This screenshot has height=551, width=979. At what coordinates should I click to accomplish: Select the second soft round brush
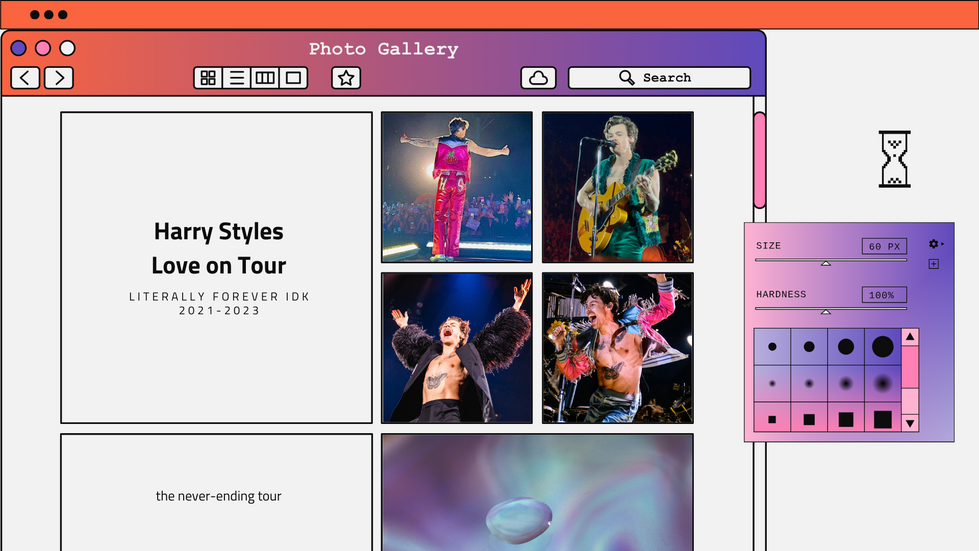(x=809, y=383)
